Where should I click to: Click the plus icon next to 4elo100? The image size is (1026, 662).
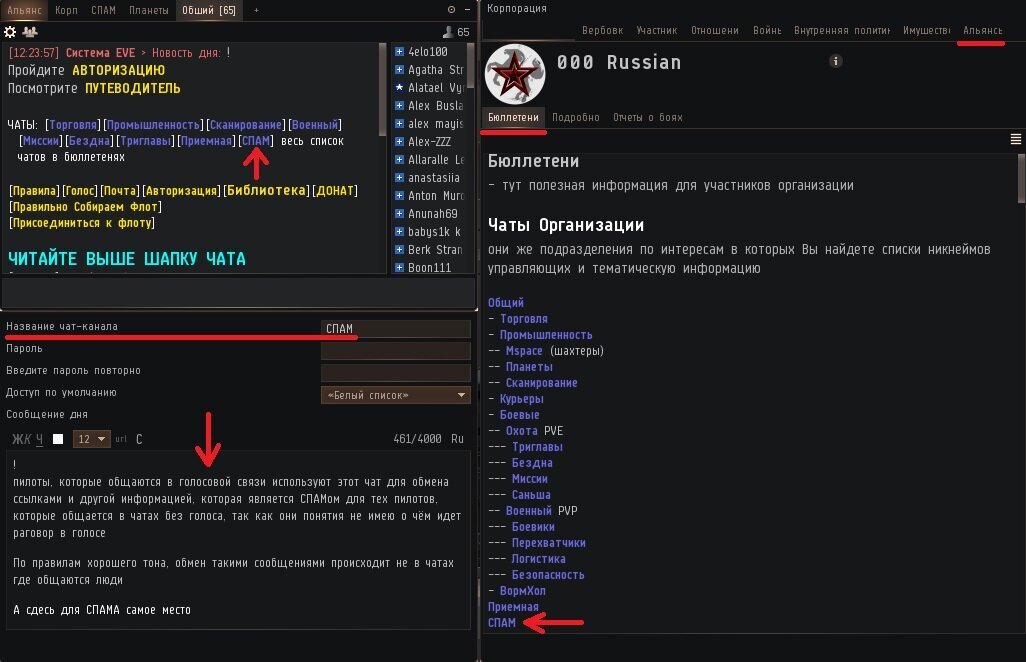(399, 51)
